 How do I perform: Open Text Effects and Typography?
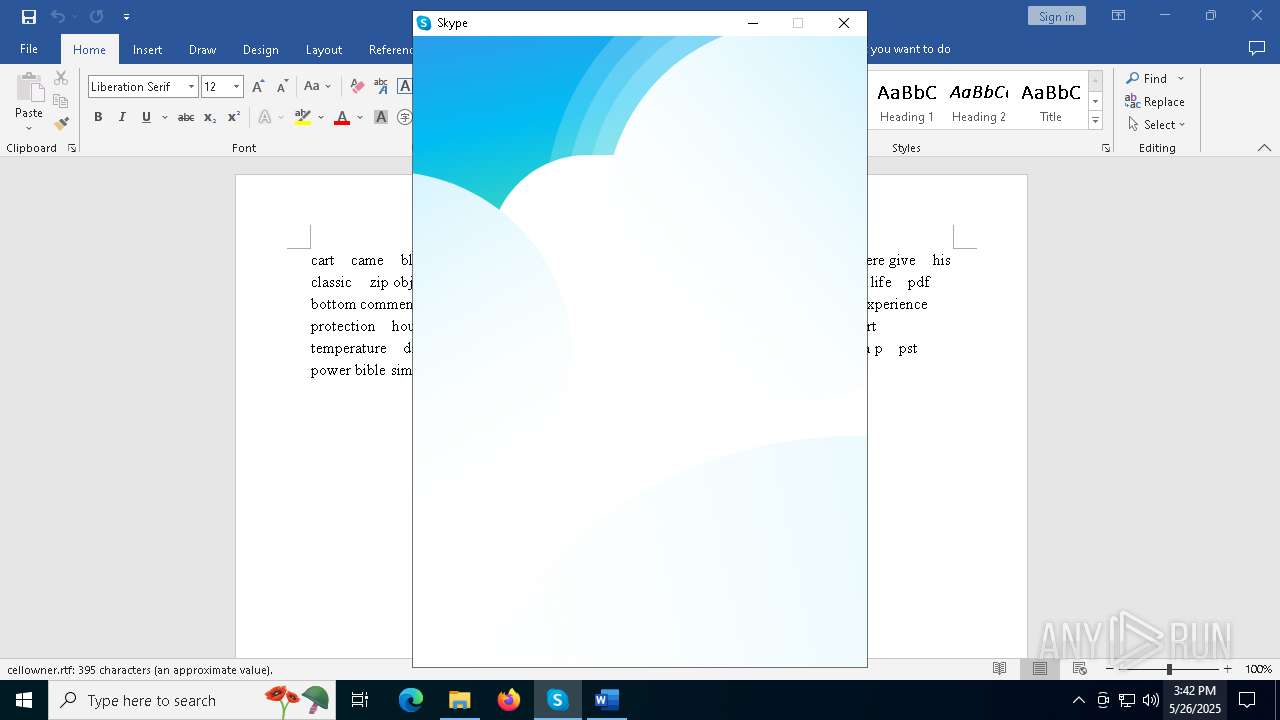265,117
